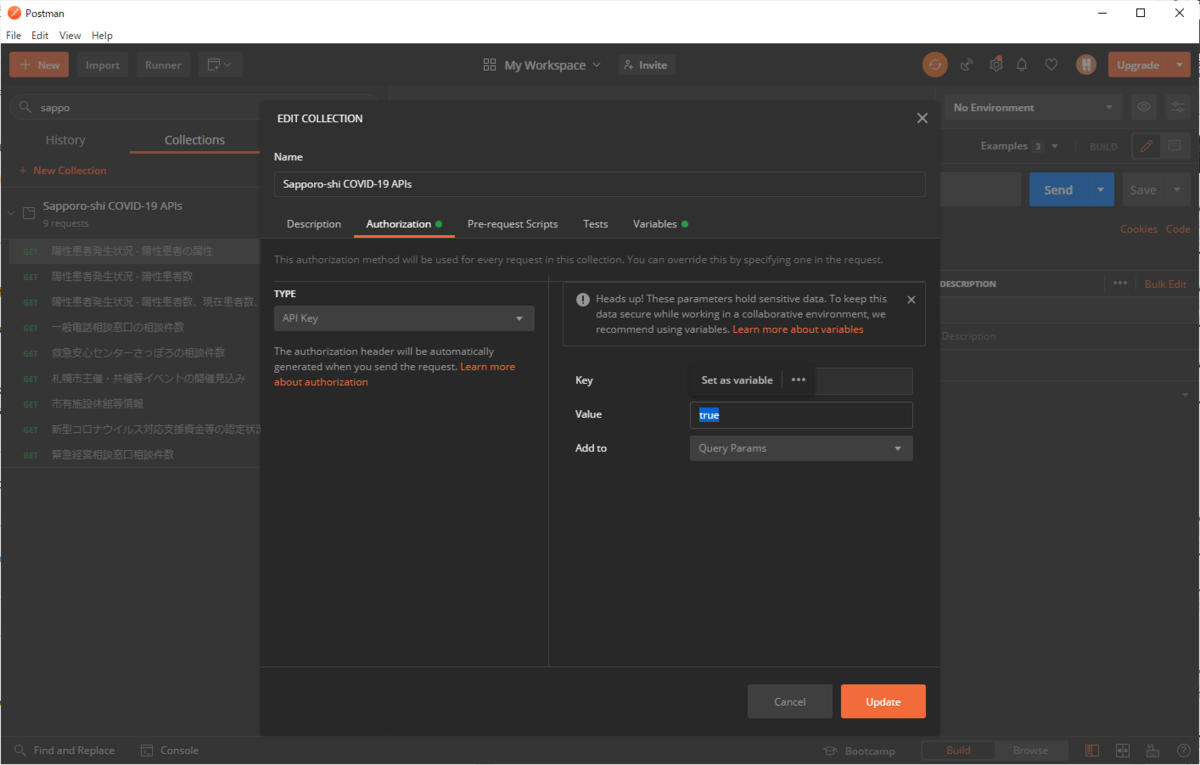Click the sync status icon
1200x765 pixels.
click(x=935, y=65)
